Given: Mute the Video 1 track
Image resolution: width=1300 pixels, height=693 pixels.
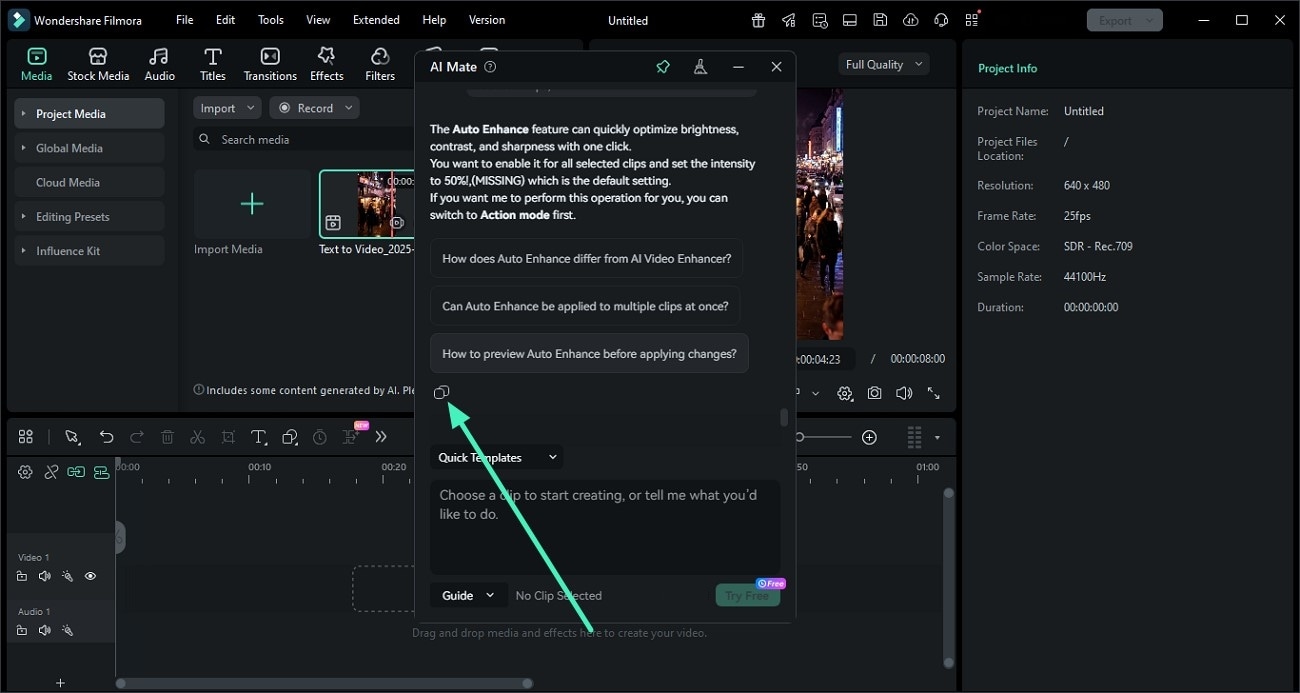Looking at the screenshot, I should (x=45, y=576).
